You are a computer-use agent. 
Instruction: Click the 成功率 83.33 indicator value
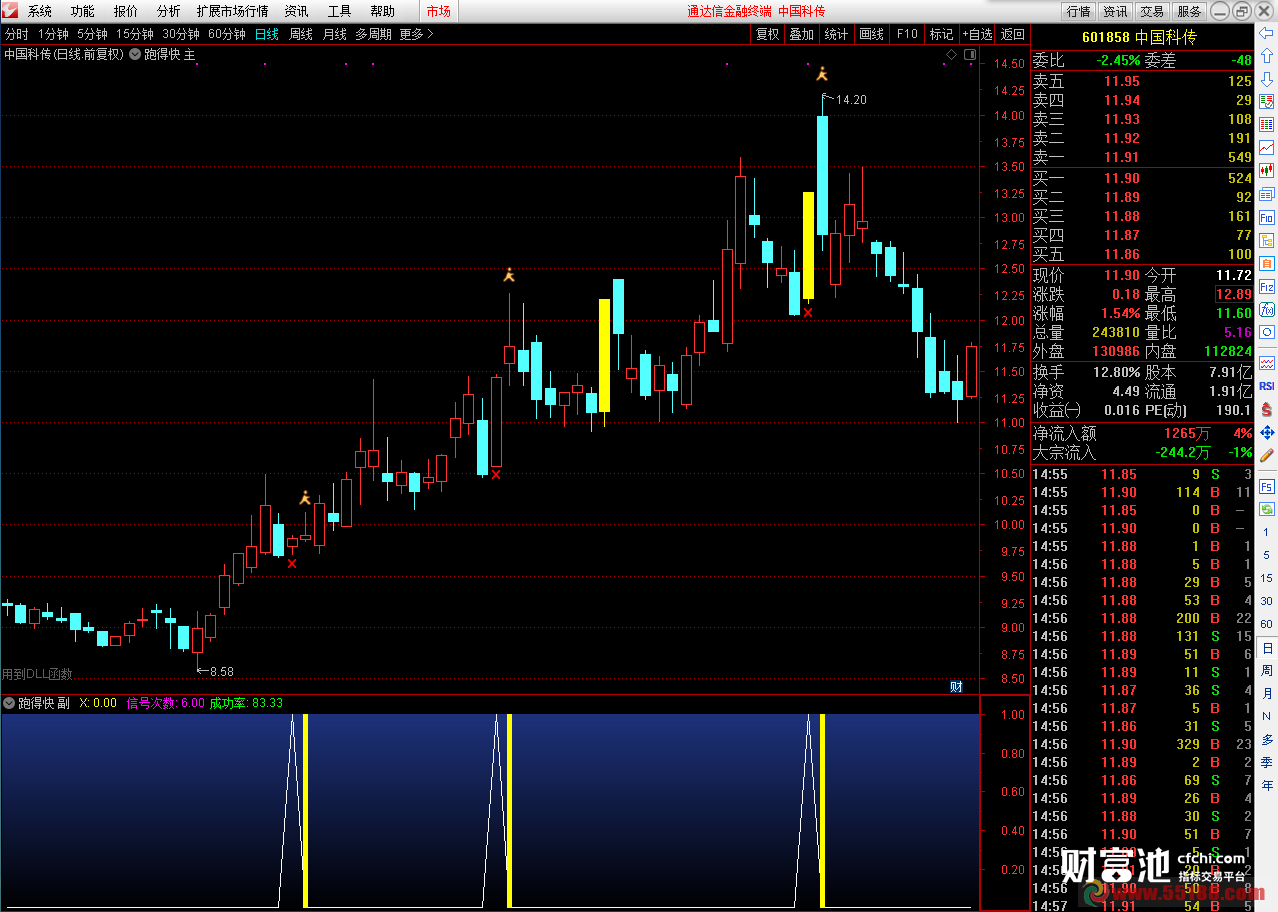[x=246, y=703]
